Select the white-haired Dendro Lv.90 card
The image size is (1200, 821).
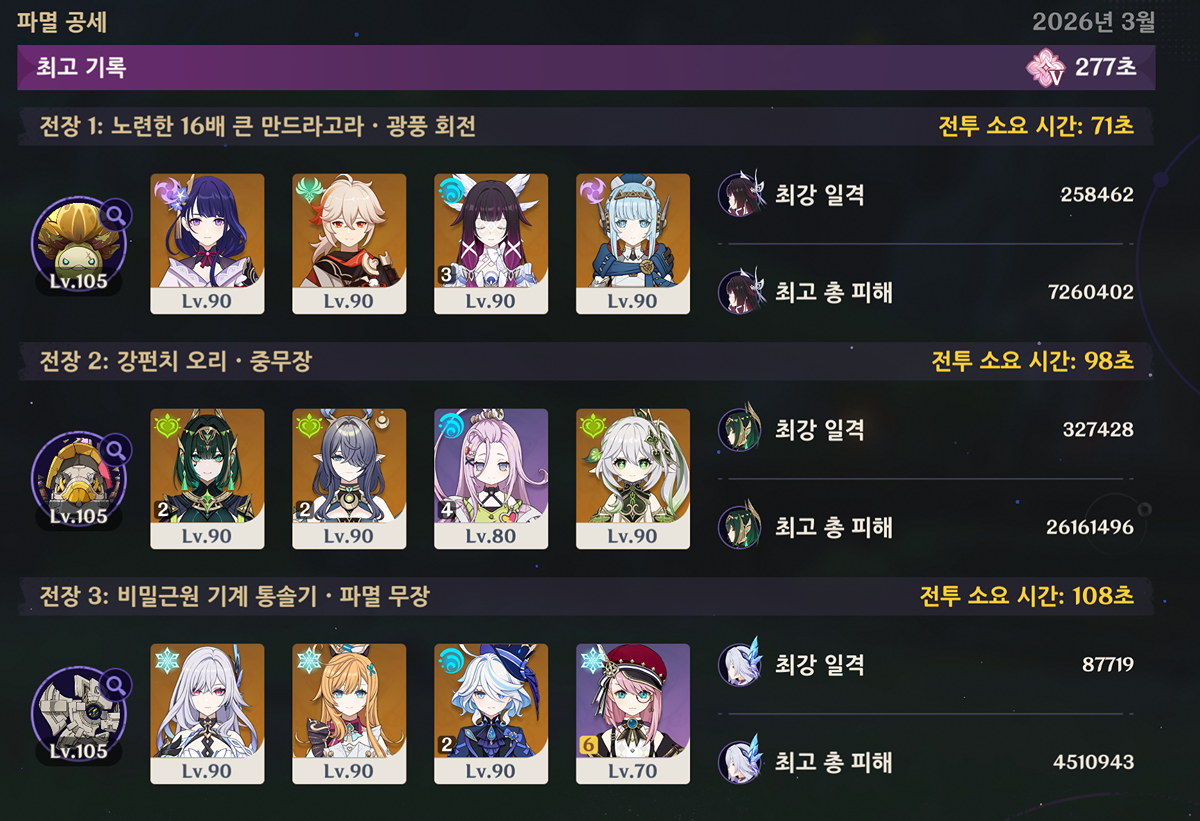(x=633, y=479)
